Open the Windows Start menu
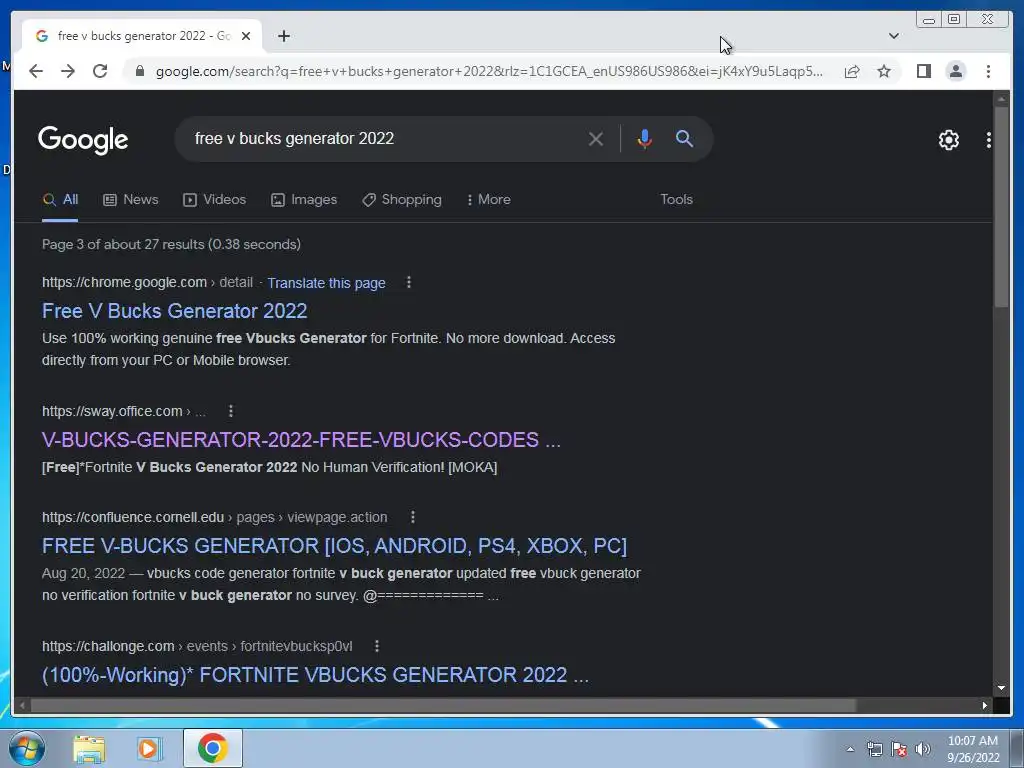 click(27, 748)
